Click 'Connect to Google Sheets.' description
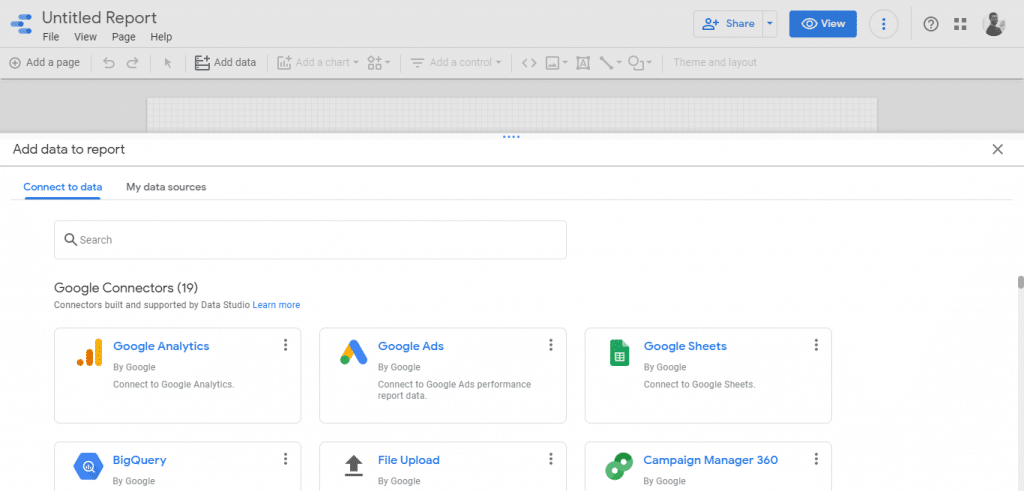1024x491 pixels. (699, 385)
